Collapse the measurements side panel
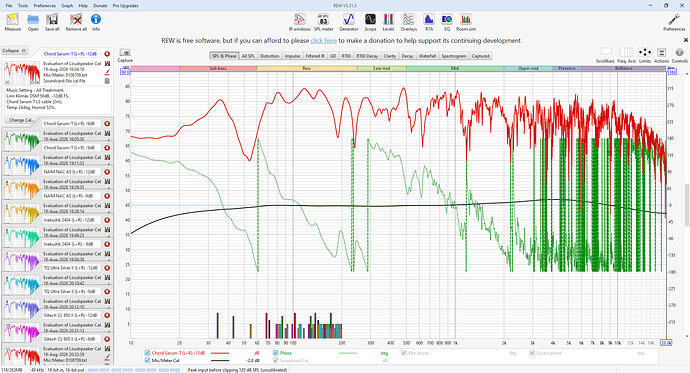 pyautogui.click(x=15, y=51)
